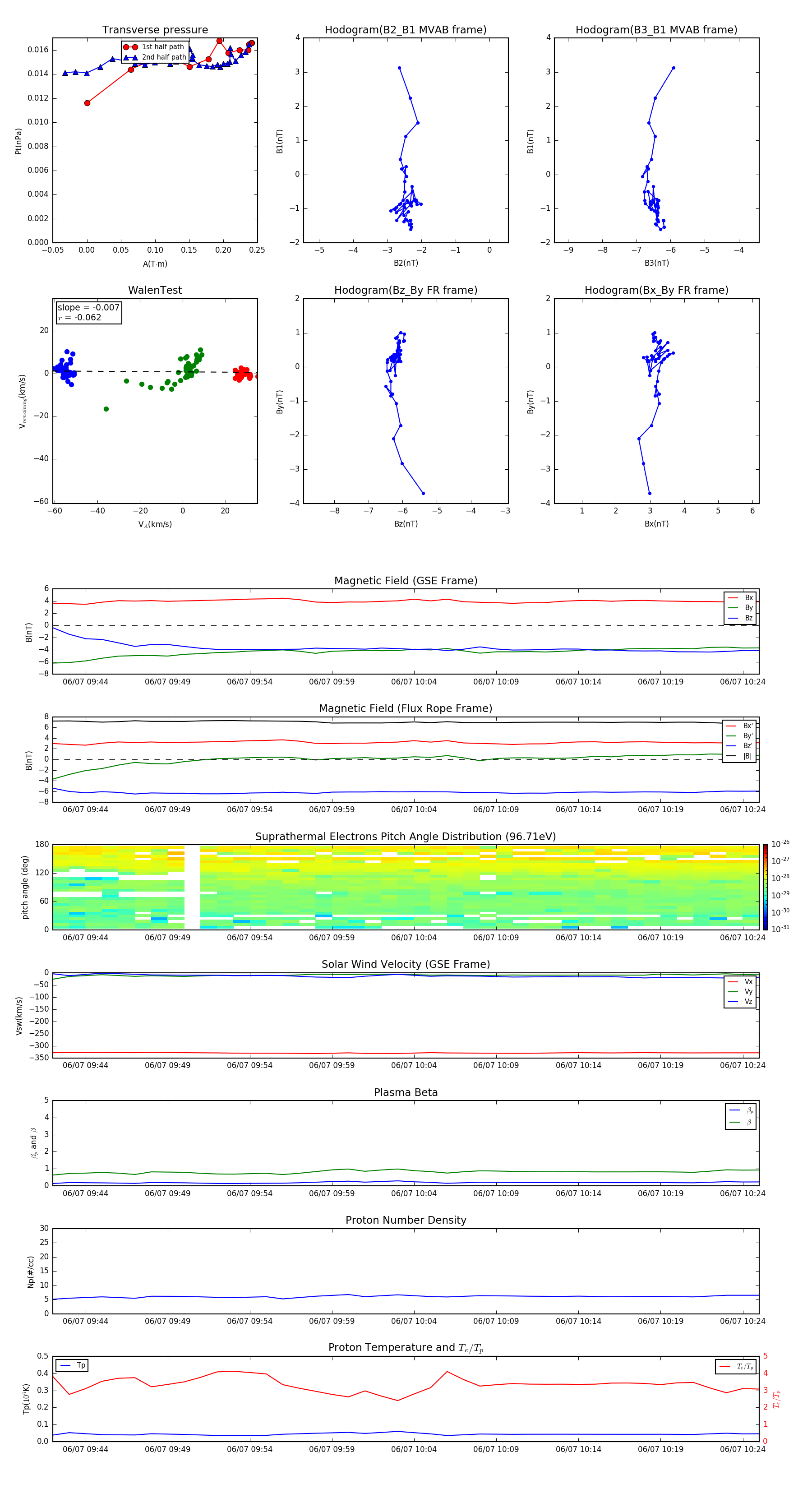Image resolution: width=812 pixels, height=1489 pixels.
Task: Click the "B2(nT)" x-axis label
Action: tap(406, 263)
